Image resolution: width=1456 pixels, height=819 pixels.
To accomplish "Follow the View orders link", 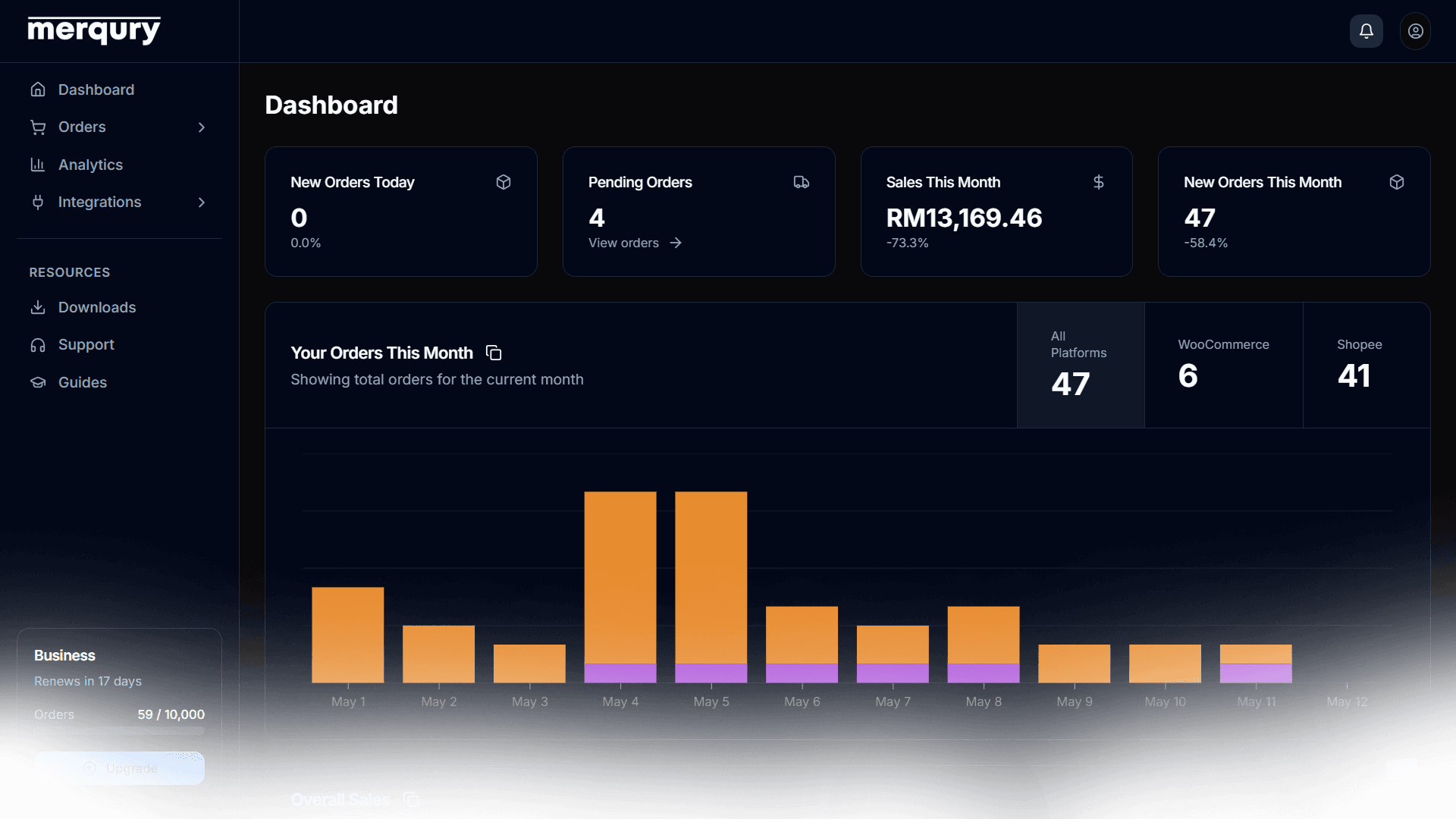I will coord(635,243).
